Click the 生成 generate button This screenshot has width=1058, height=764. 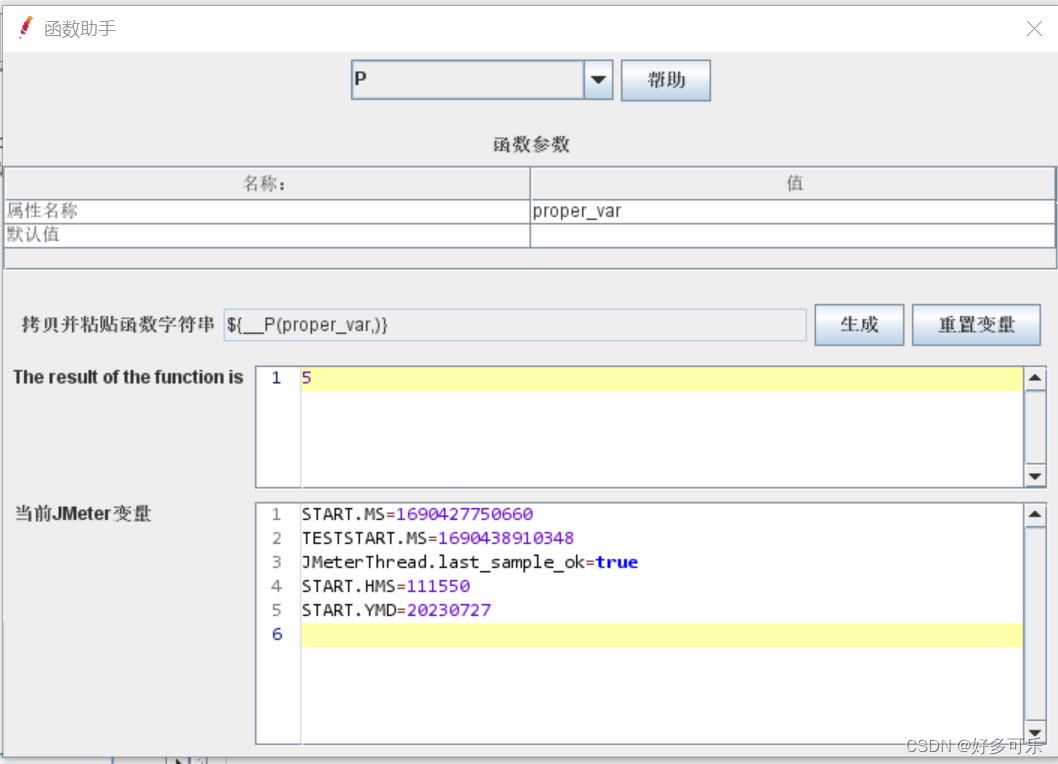click(x=859, y=325)
